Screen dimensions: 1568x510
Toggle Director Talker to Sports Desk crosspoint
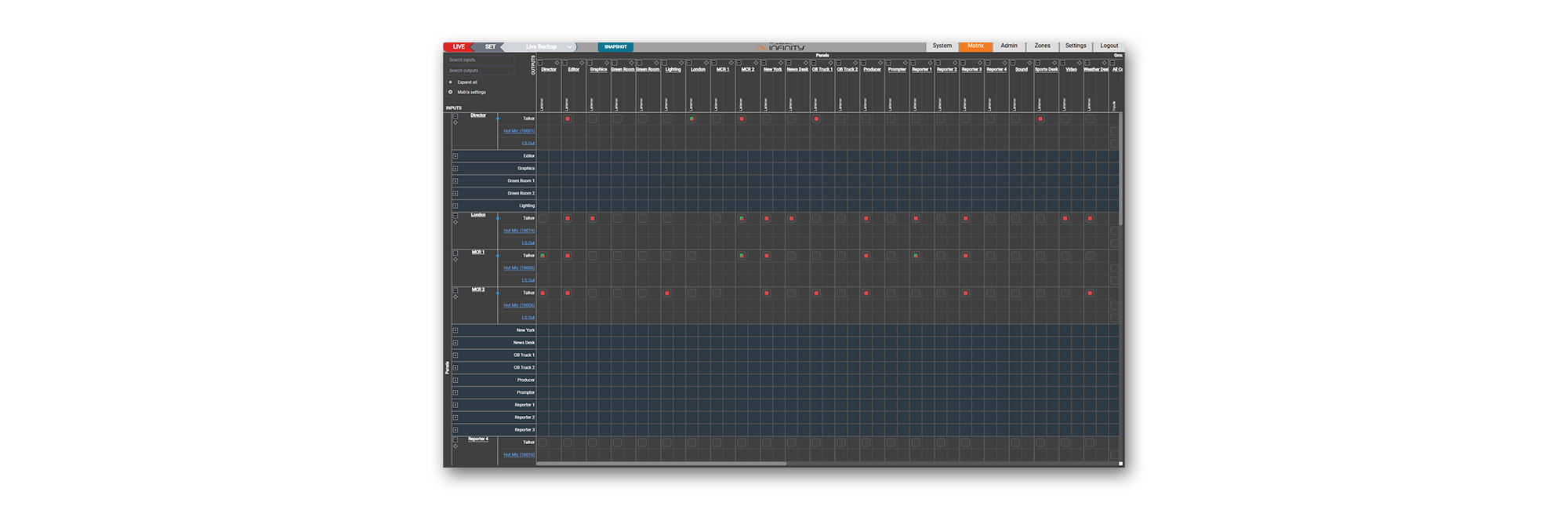1040,118
